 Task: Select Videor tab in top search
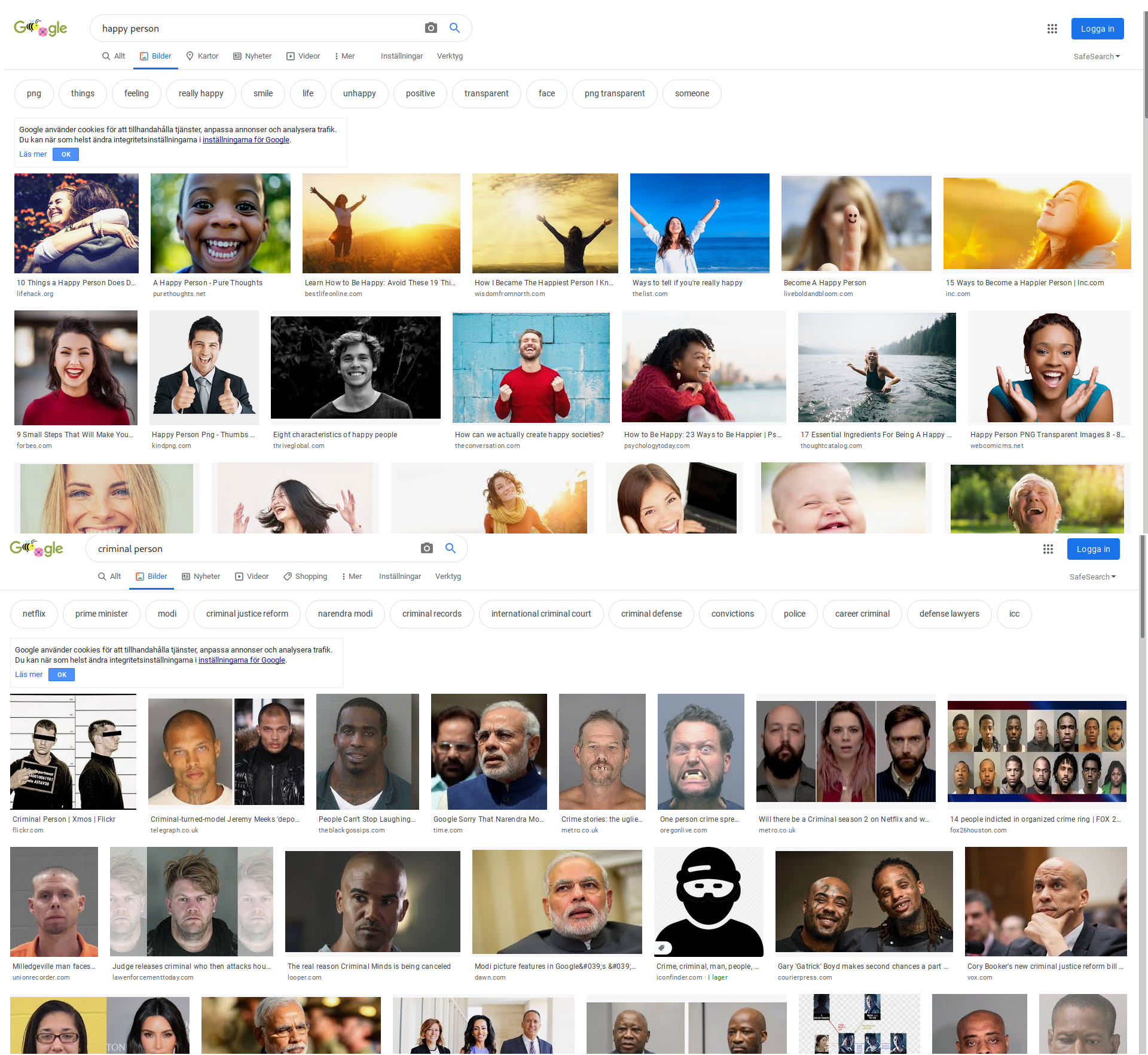(x=303, y=56)
